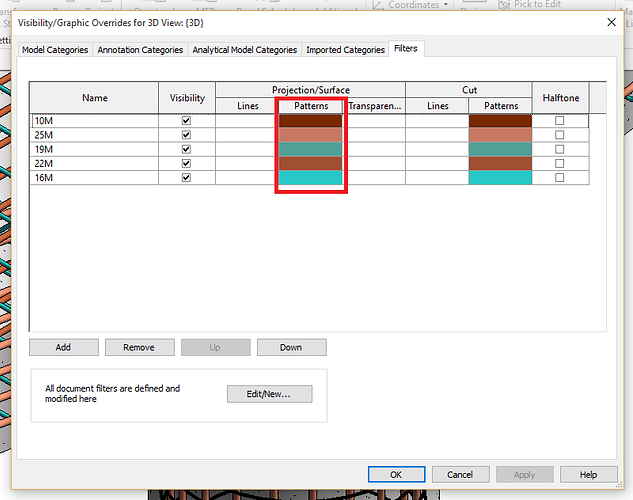
Task: Open Edit/New filters dialog
Action: tap(269, 394)
